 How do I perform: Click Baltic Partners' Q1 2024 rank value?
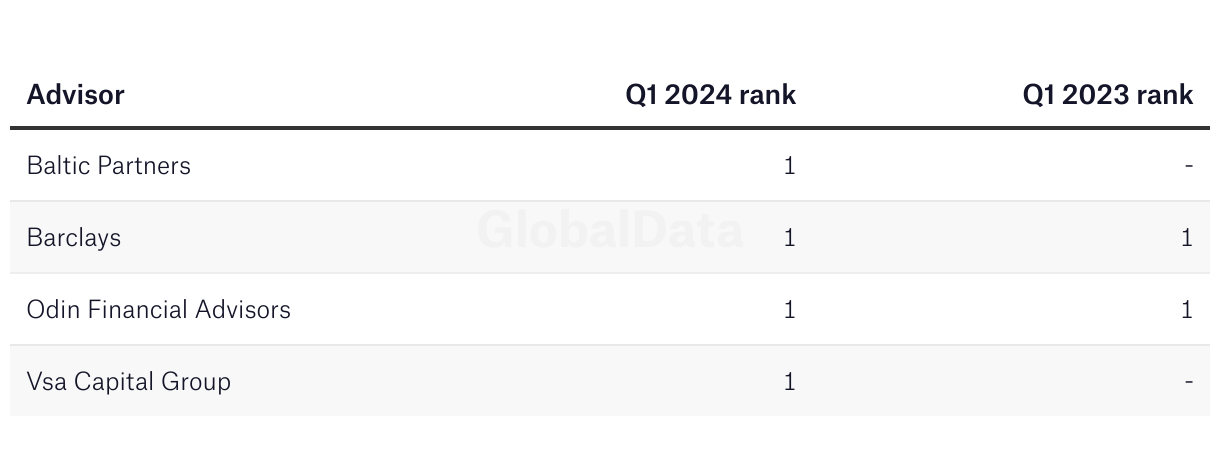[x=789, y=165]
